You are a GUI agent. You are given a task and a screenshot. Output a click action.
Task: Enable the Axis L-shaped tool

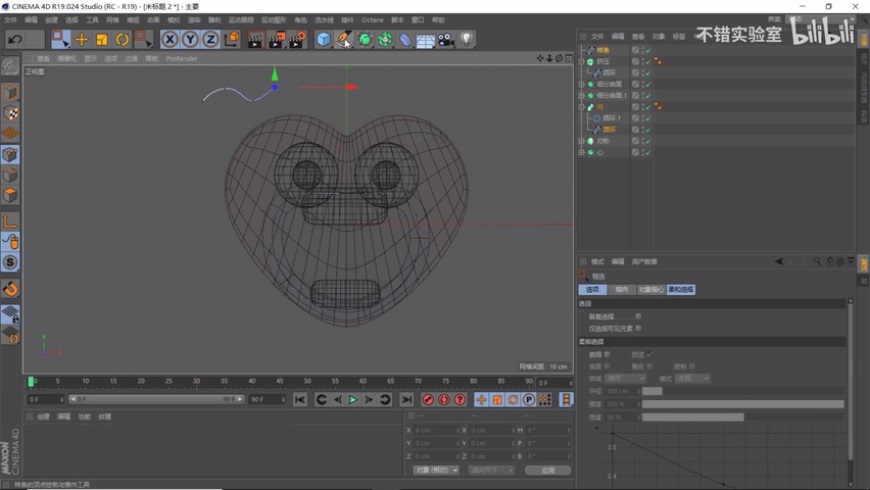(x=10, y=221)
